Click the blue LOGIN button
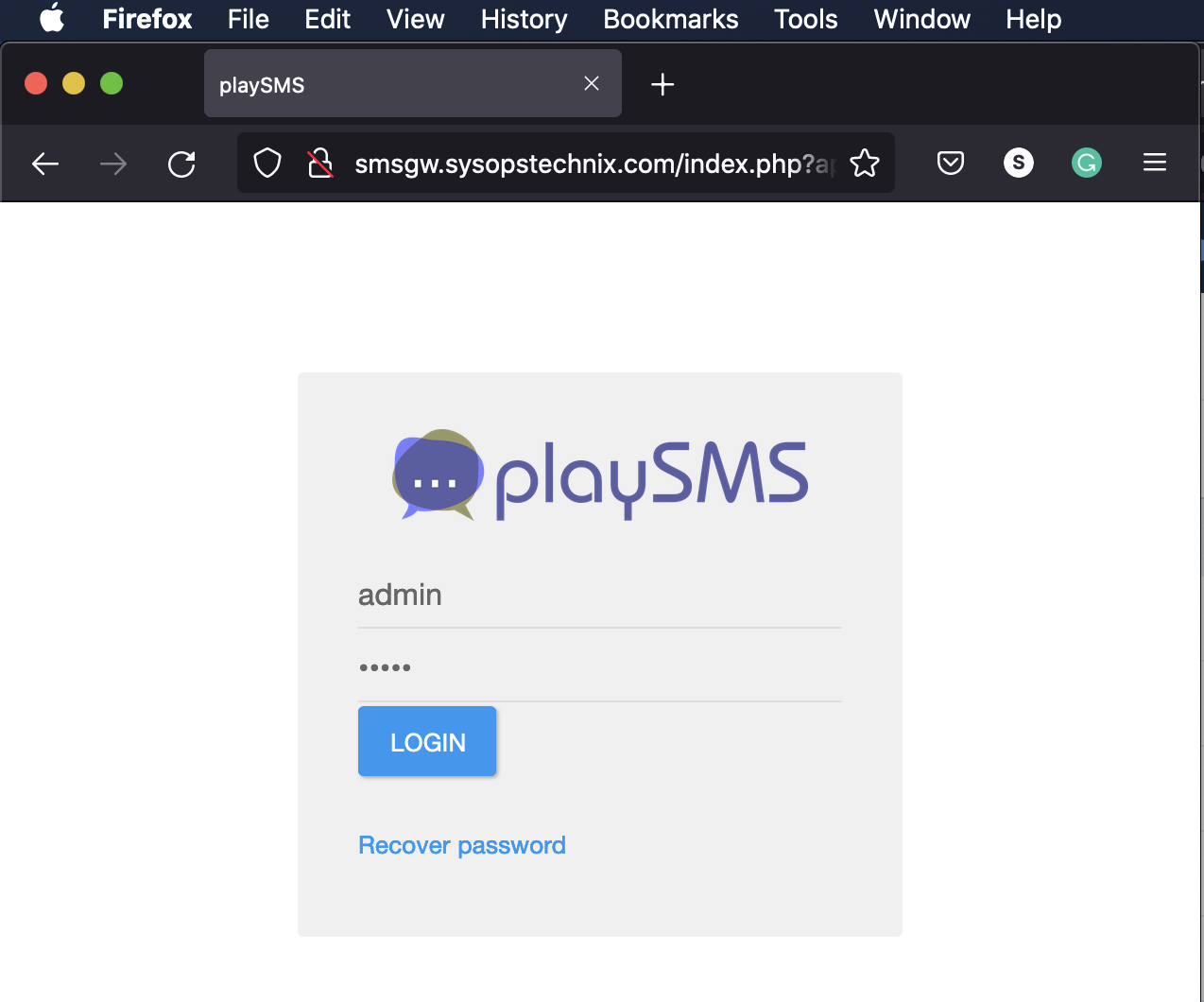The image size is (1204, 1002). [x=427, y=741]
